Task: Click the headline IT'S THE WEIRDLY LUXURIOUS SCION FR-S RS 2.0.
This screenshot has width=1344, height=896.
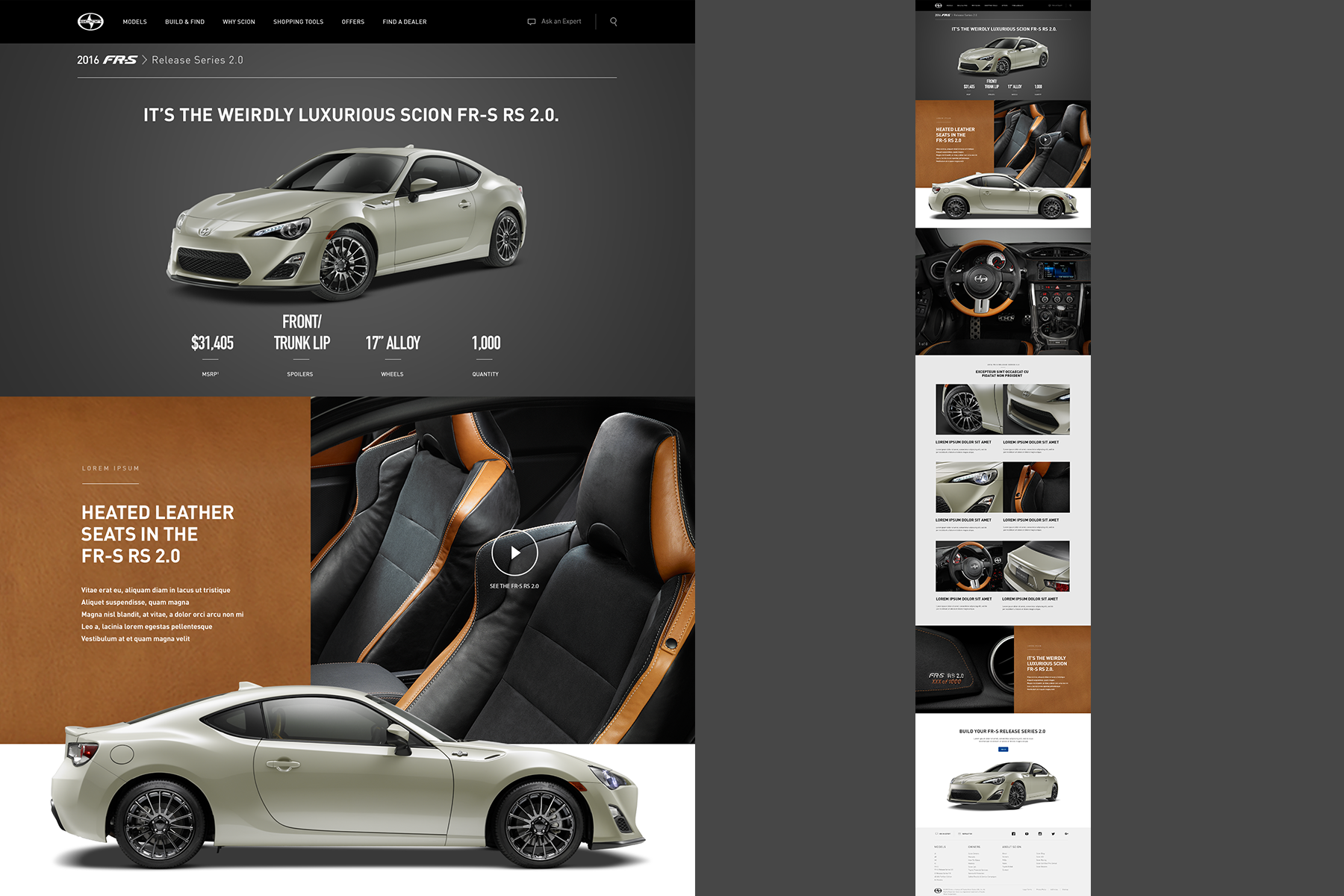Action: [x=351, y=115]
